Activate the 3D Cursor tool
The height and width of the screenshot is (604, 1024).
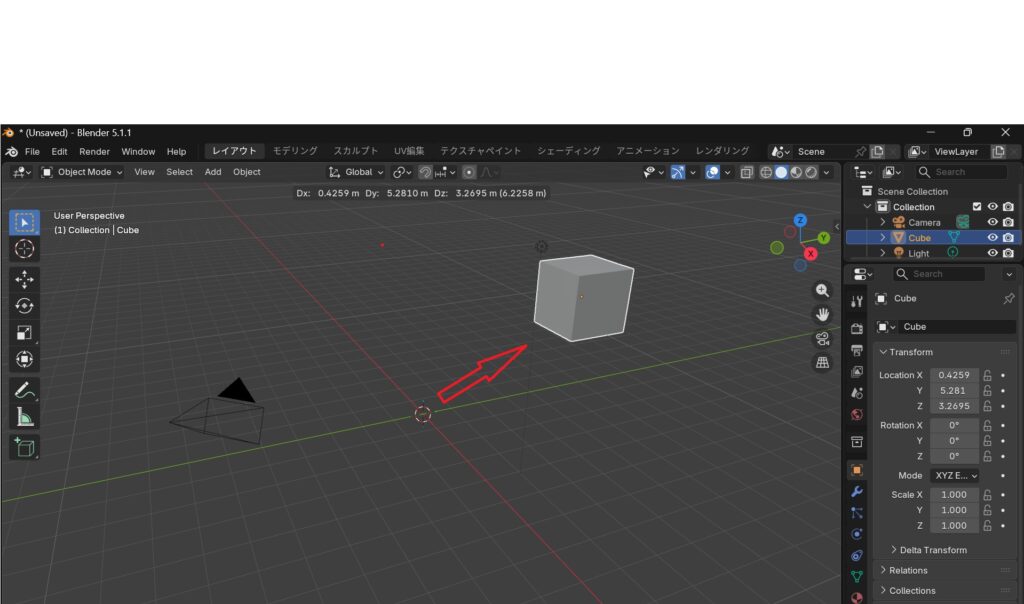tap(25, 249)
